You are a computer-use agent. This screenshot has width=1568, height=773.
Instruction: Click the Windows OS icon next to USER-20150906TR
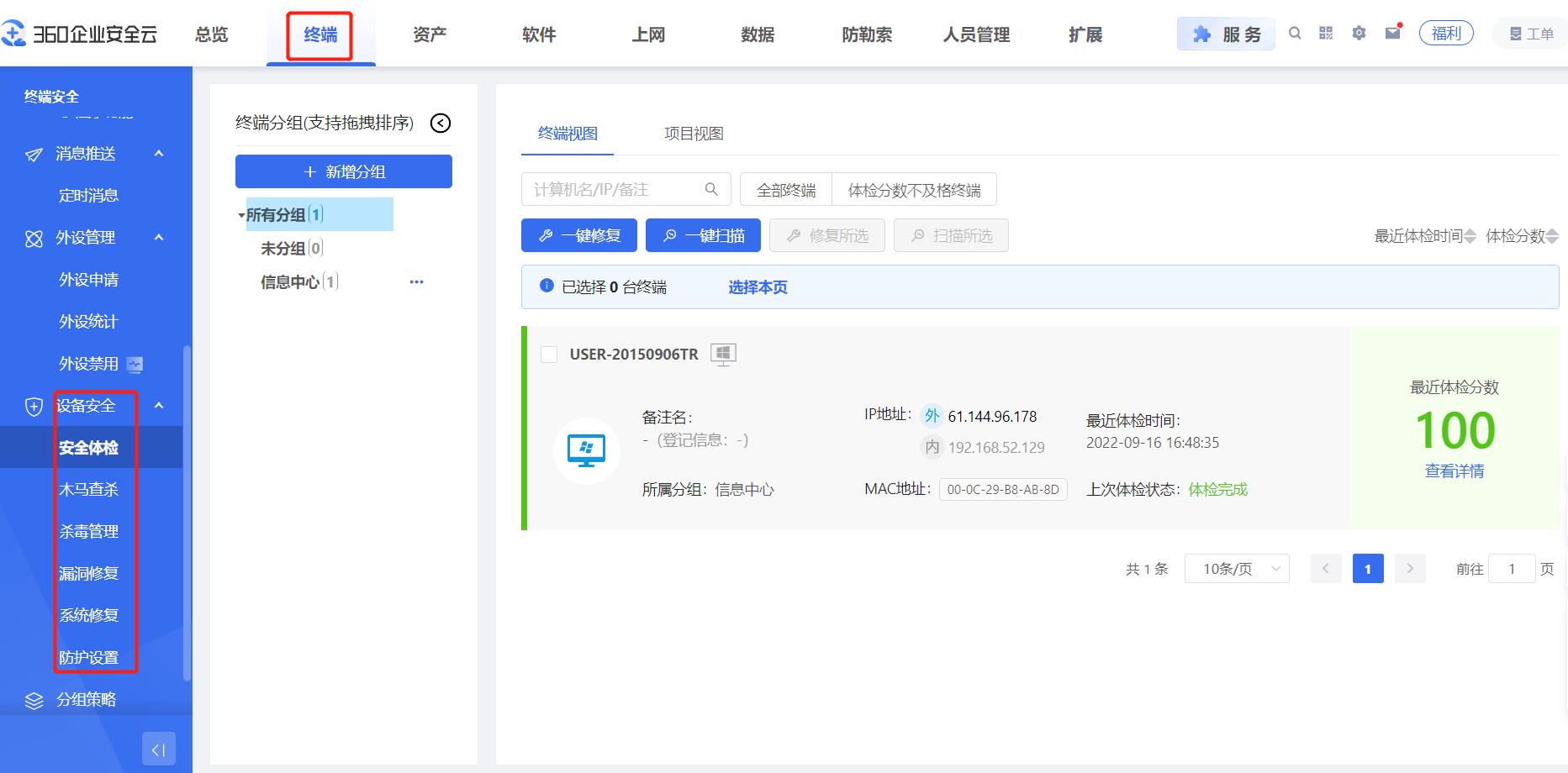723,355
